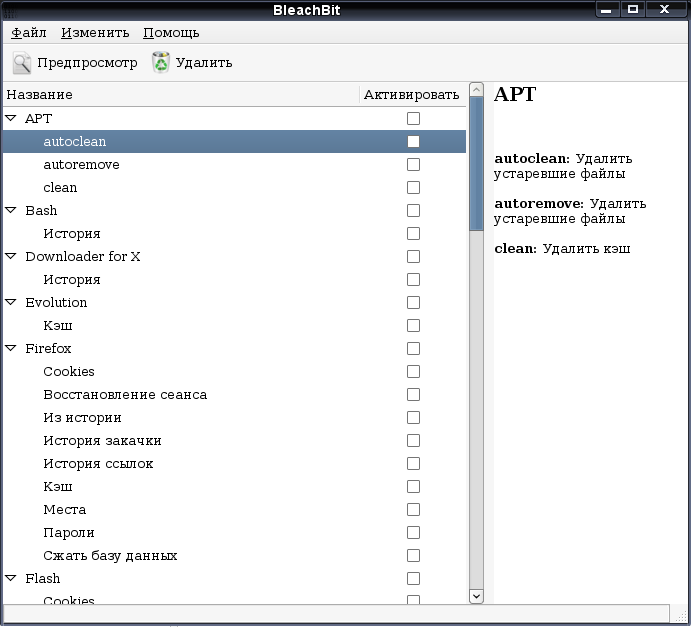Image resolution: width=691 pixels, height=627 pixels.
Task: Click the Предпросмотр button label
Action: coord(87,63)
